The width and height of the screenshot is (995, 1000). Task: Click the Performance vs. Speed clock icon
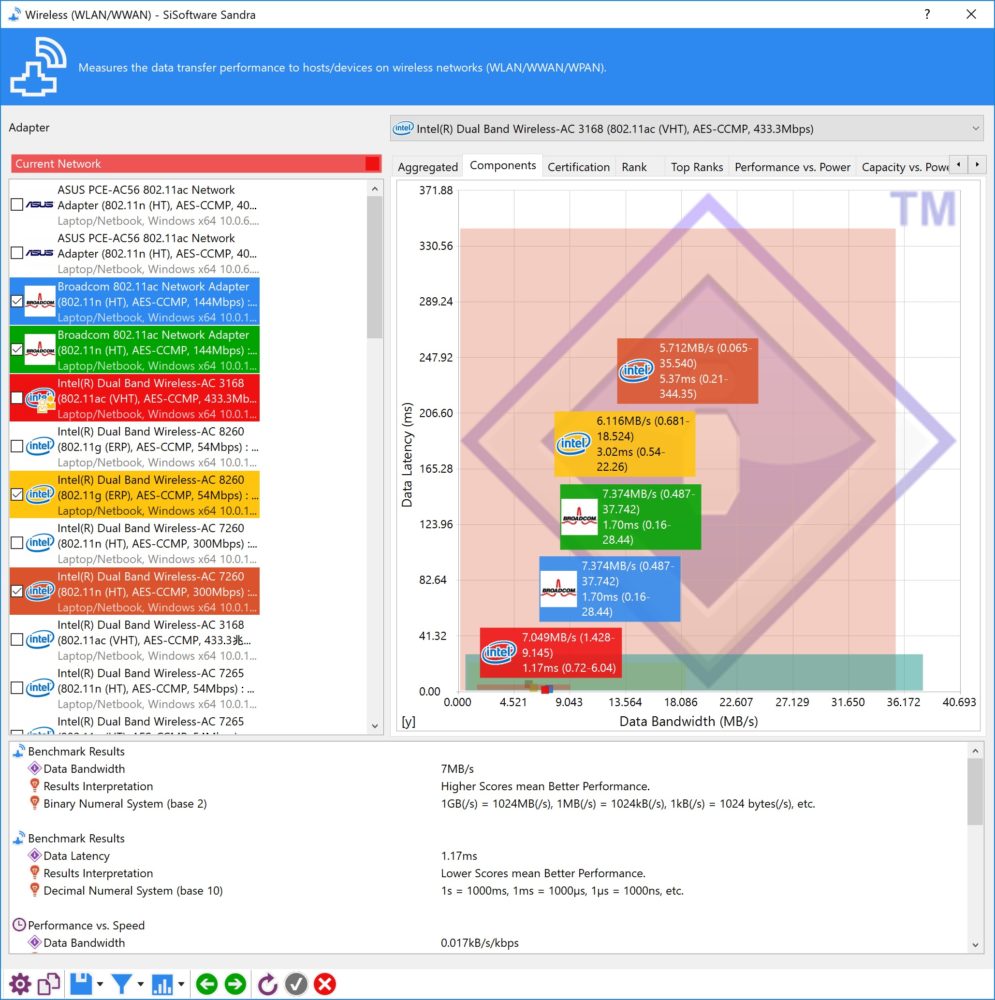19,925
